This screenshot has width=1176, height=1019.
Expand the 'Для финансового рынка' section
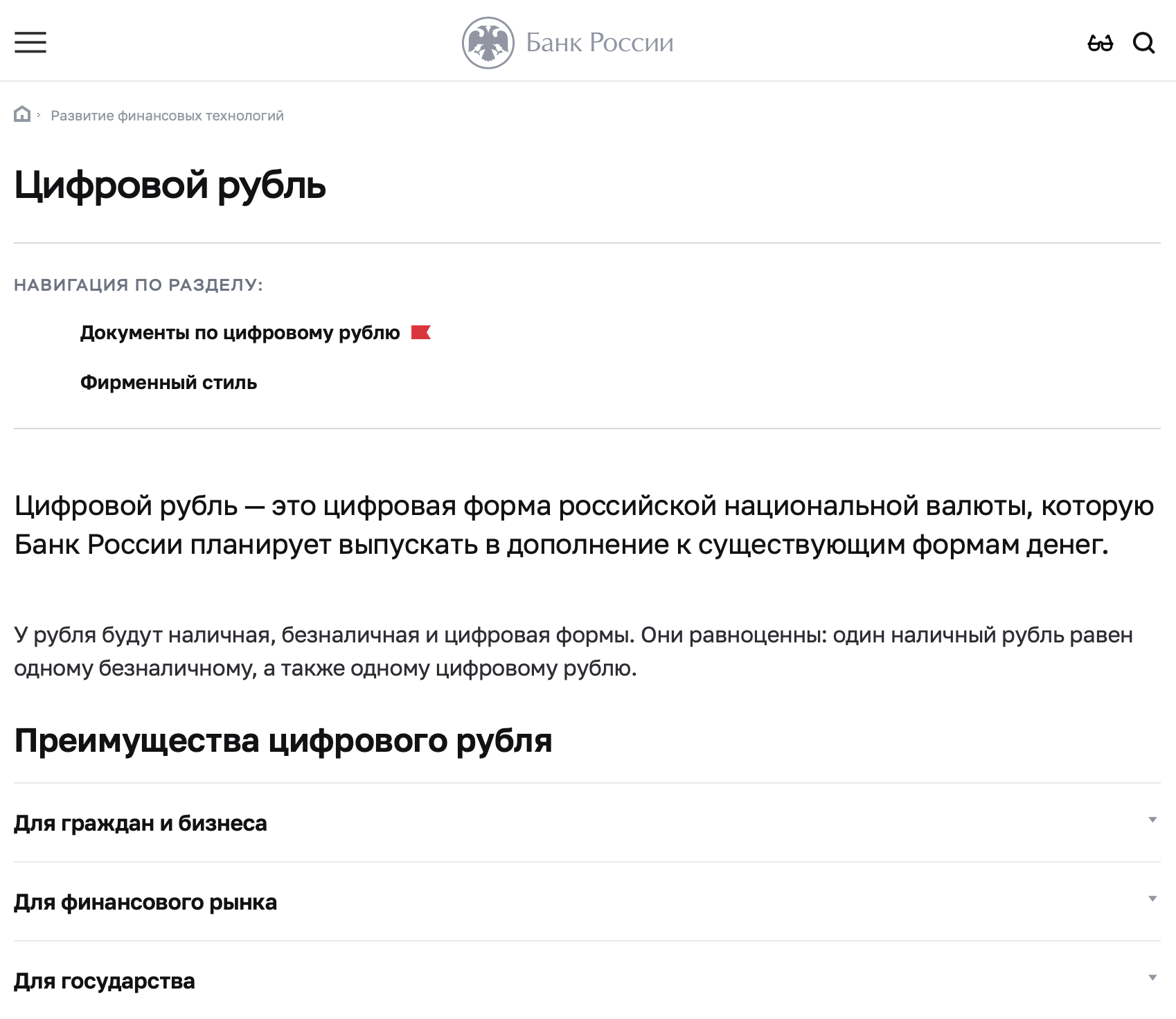(x=145, y=902)
